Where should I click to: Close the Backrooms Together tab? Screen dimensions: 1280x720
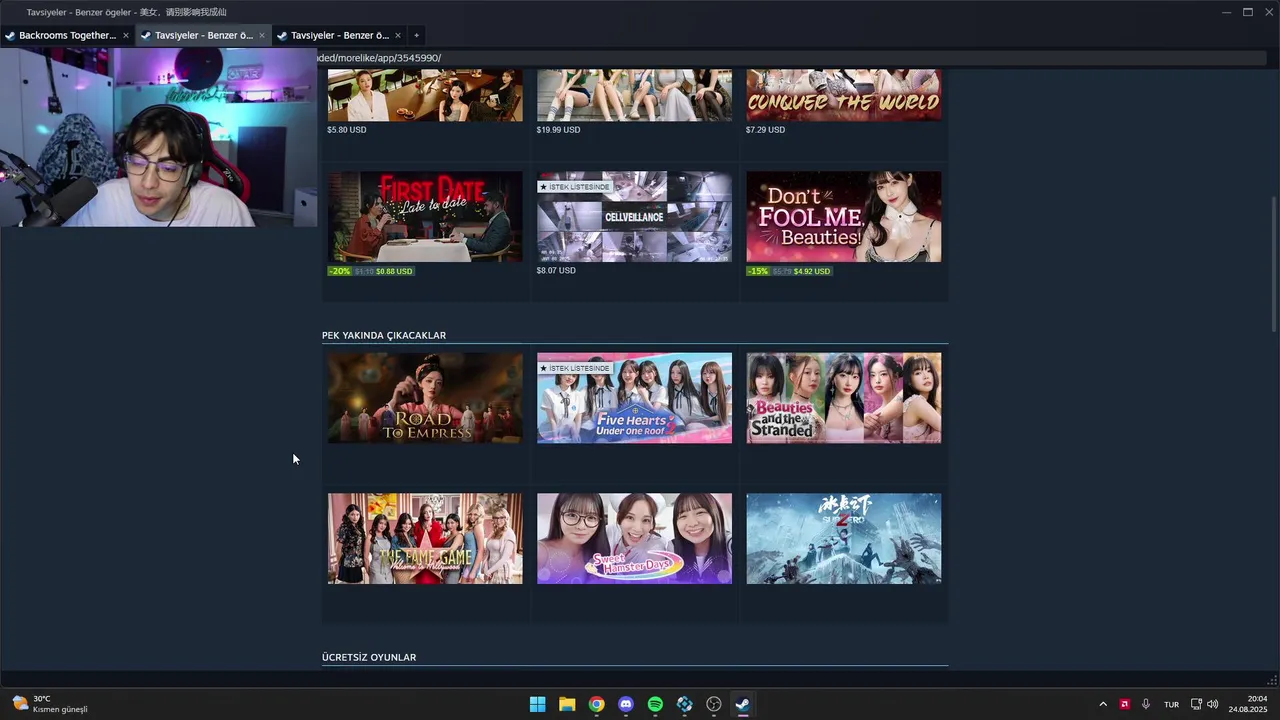(x=126, y=35)
